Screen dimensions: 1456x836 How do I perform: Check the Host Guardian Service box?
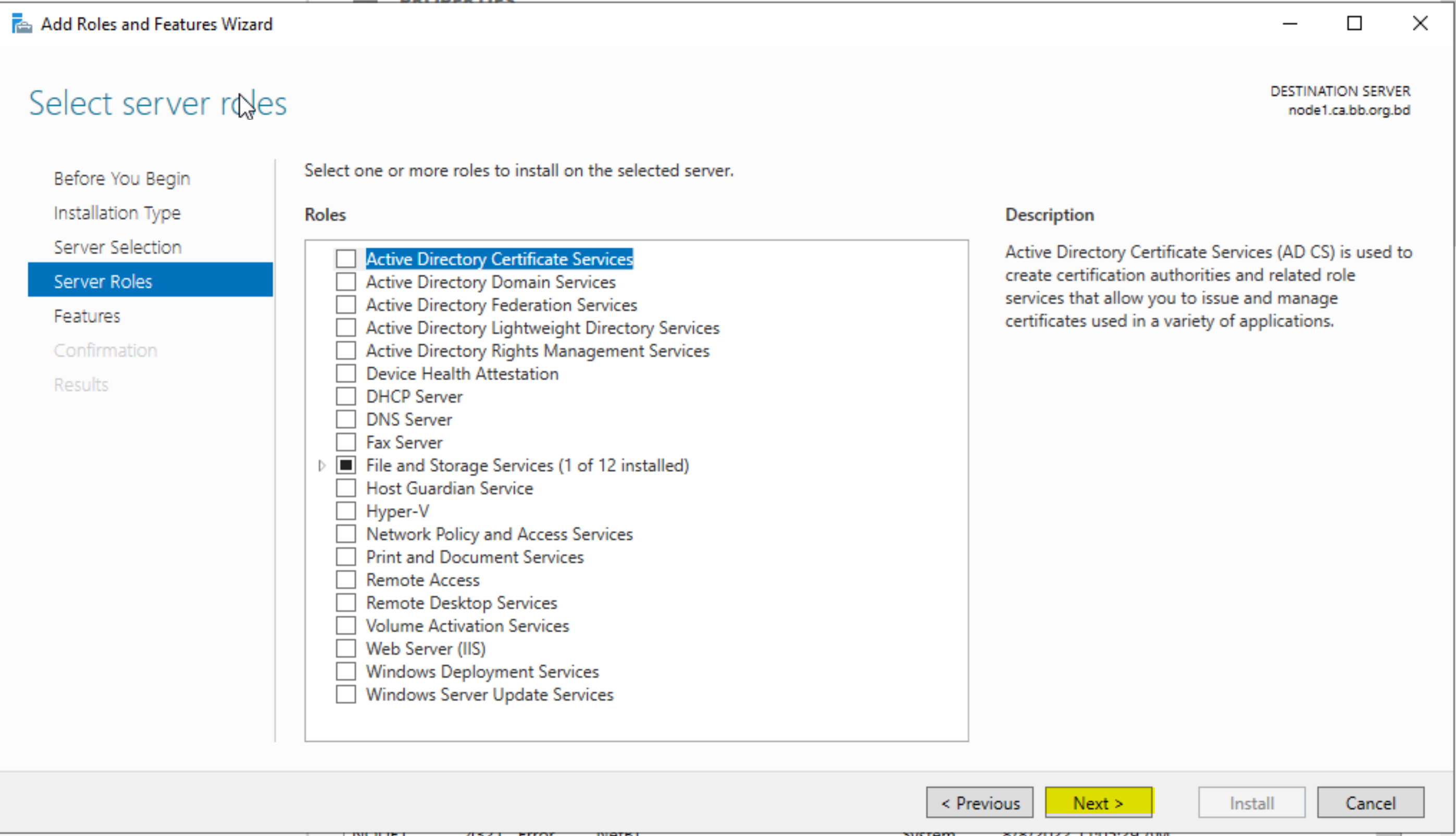[x=345, y=488]
